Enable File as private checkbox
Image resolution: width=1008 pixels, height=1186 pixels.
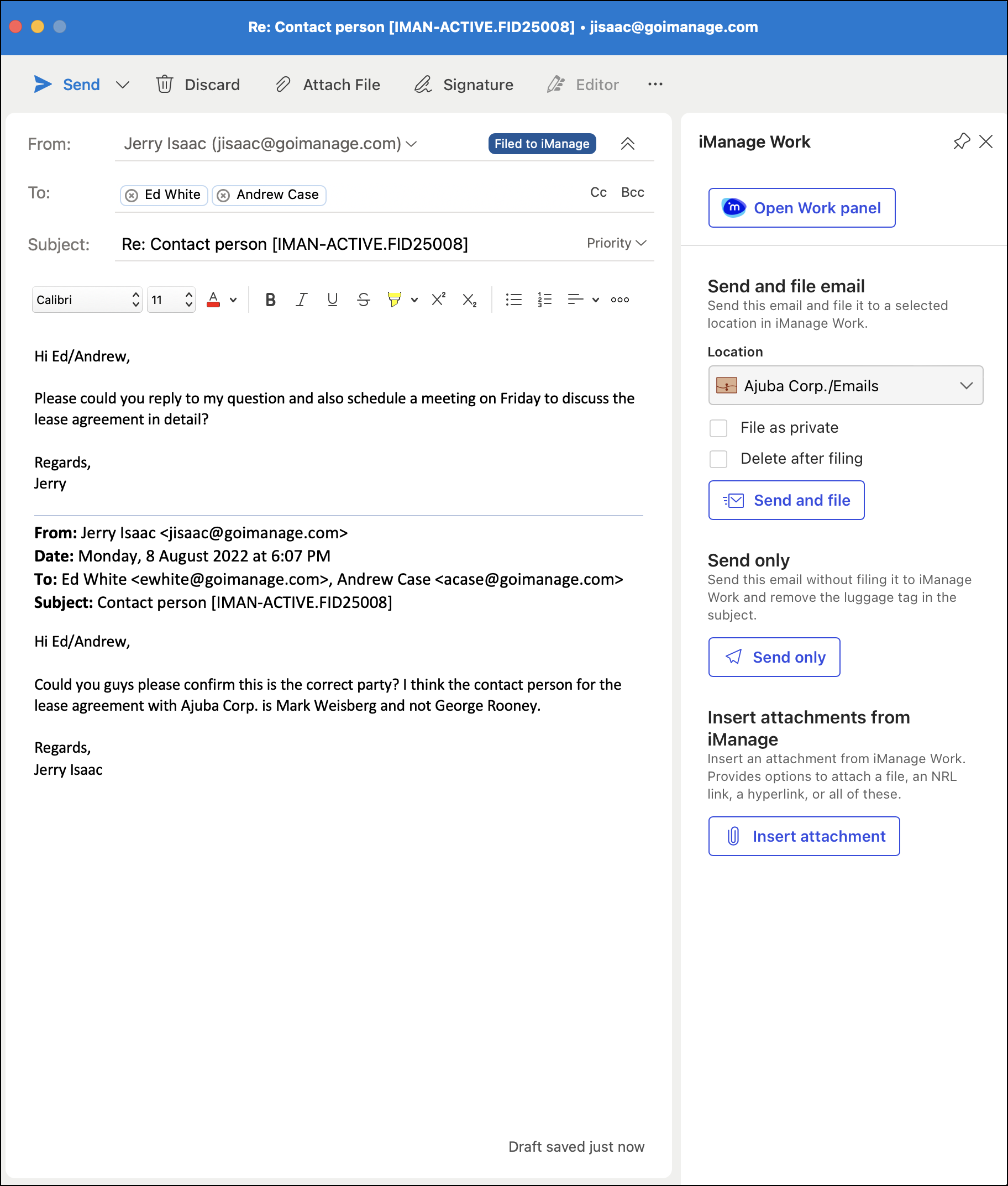718,428
